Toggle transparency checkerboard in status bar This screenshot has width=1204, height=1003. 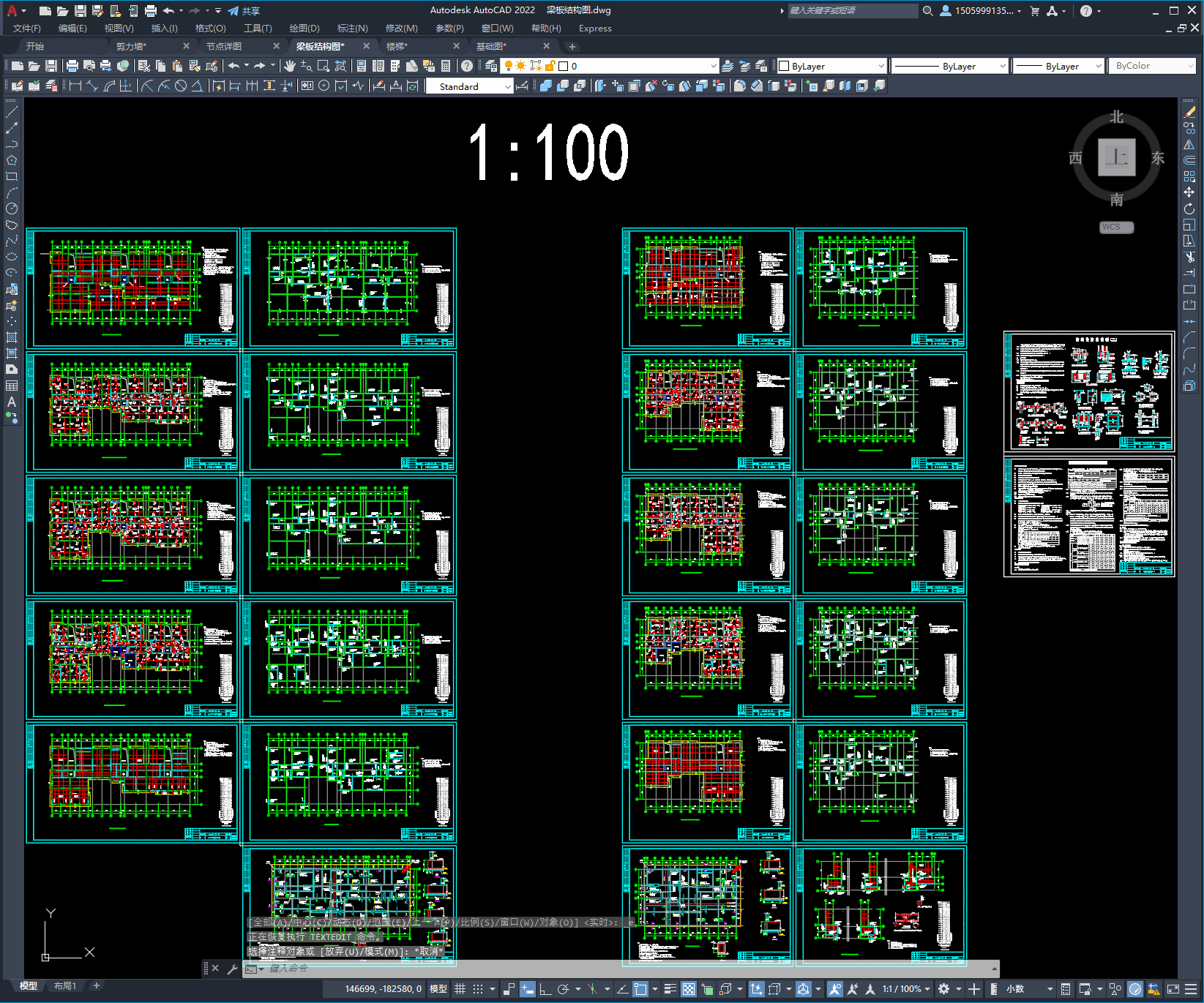689,989
